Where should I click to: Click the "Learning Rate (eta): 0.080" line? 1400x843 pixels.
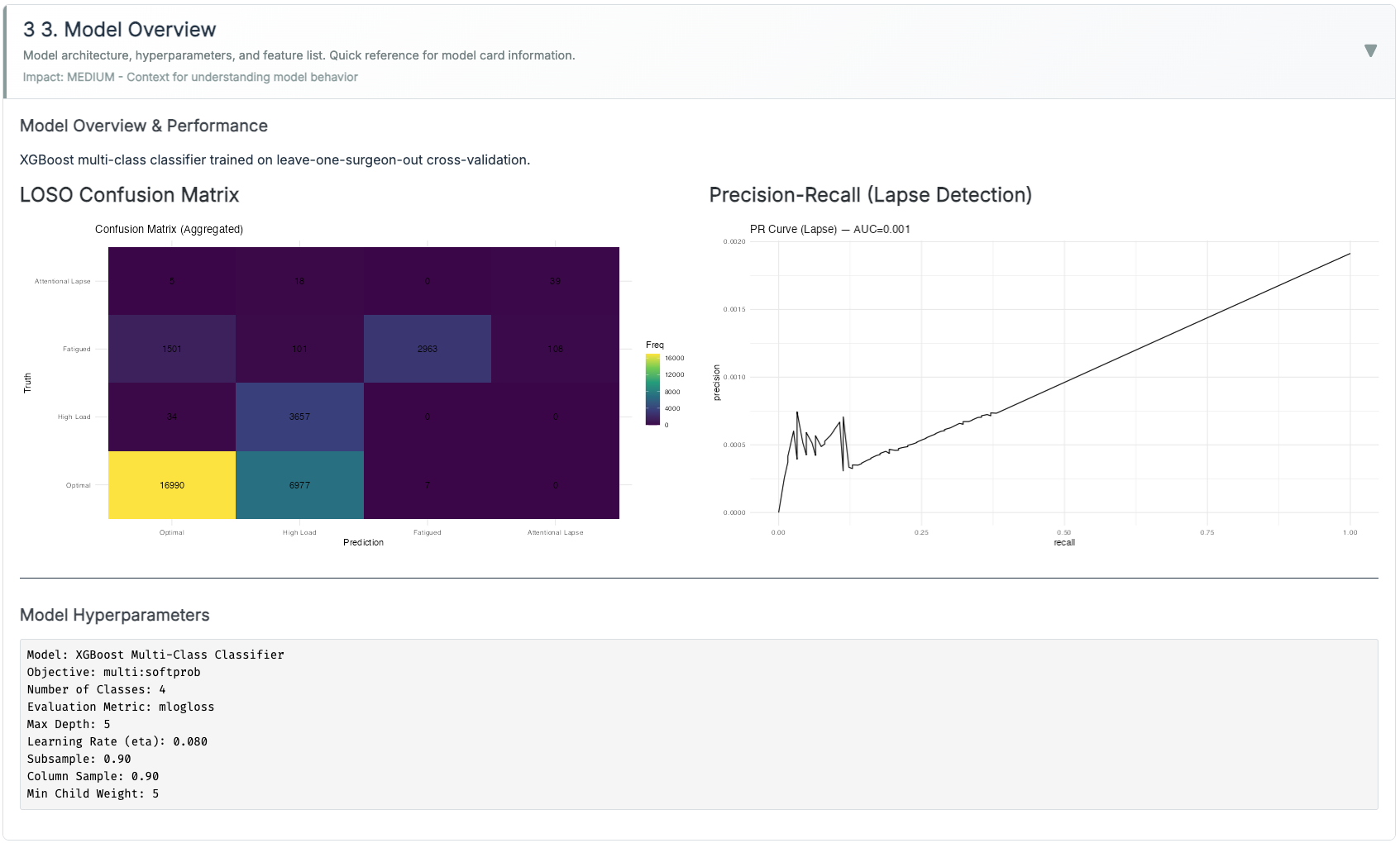pyautogui.click(x=117, y=741)
